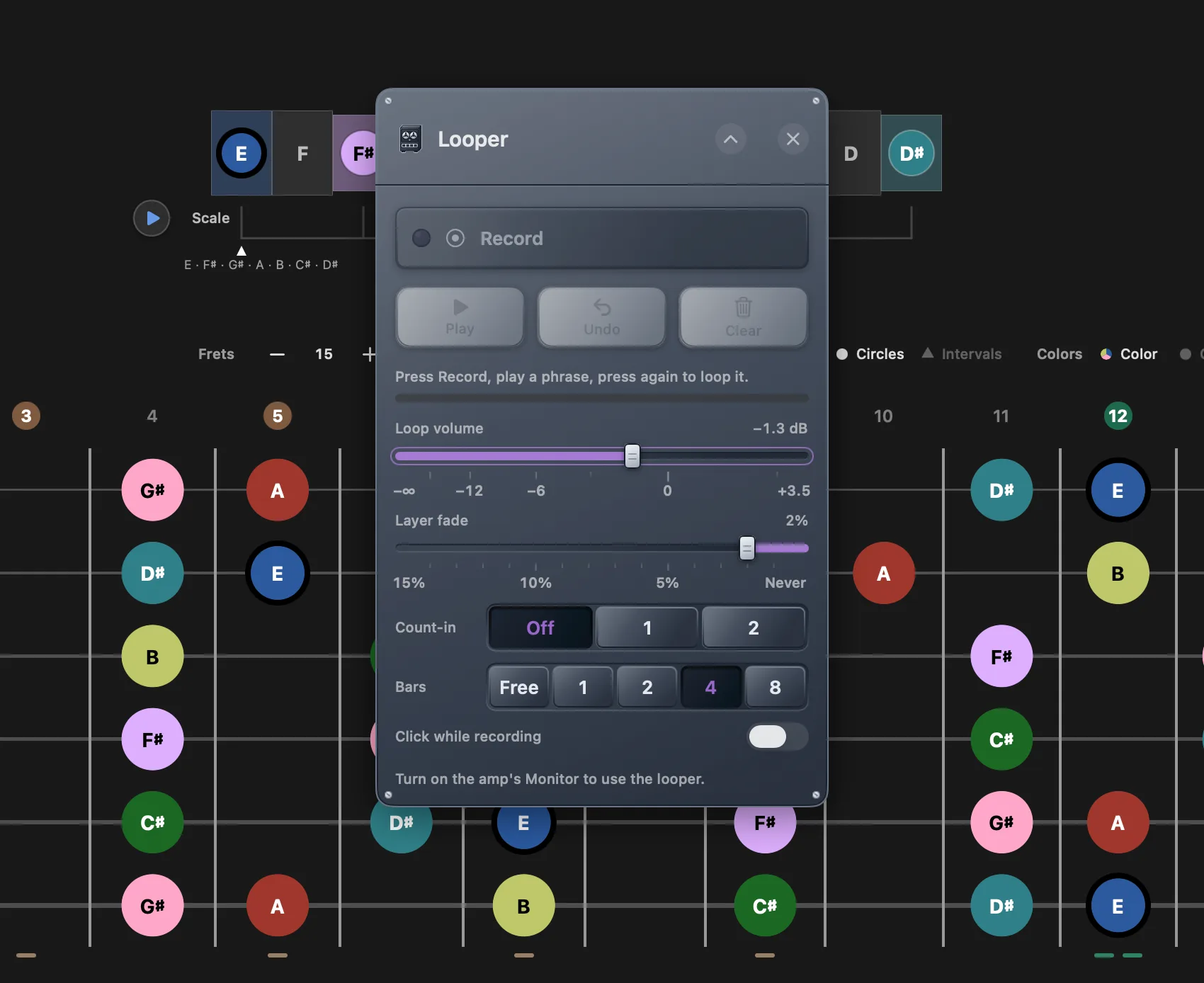Screen dimensions: 1204x983
Task: Click the 'Press Record, play a phrase' hint text
Action: (x=572, y=377)
